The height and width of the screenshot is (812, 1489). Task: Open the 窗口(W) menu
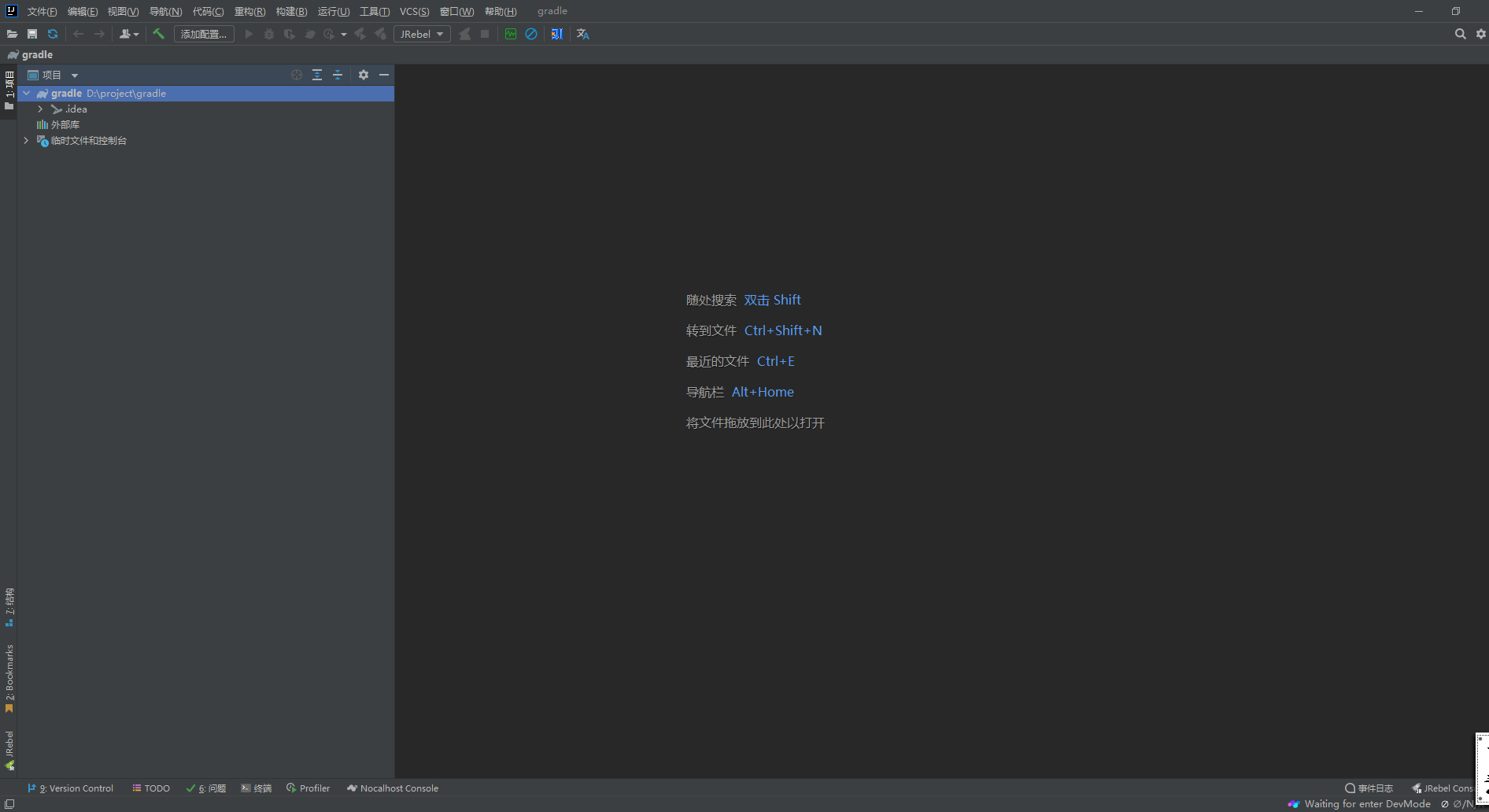[456, 11]
